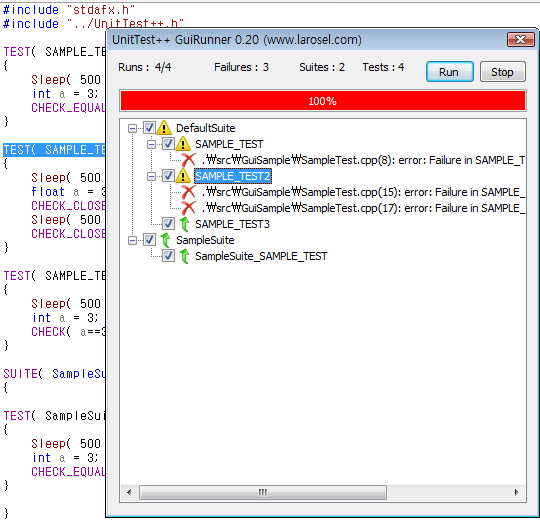Screen dimensions: 540x525
Task: Click the horizontal scrollbar right arrow
Action: click(516, 492)
